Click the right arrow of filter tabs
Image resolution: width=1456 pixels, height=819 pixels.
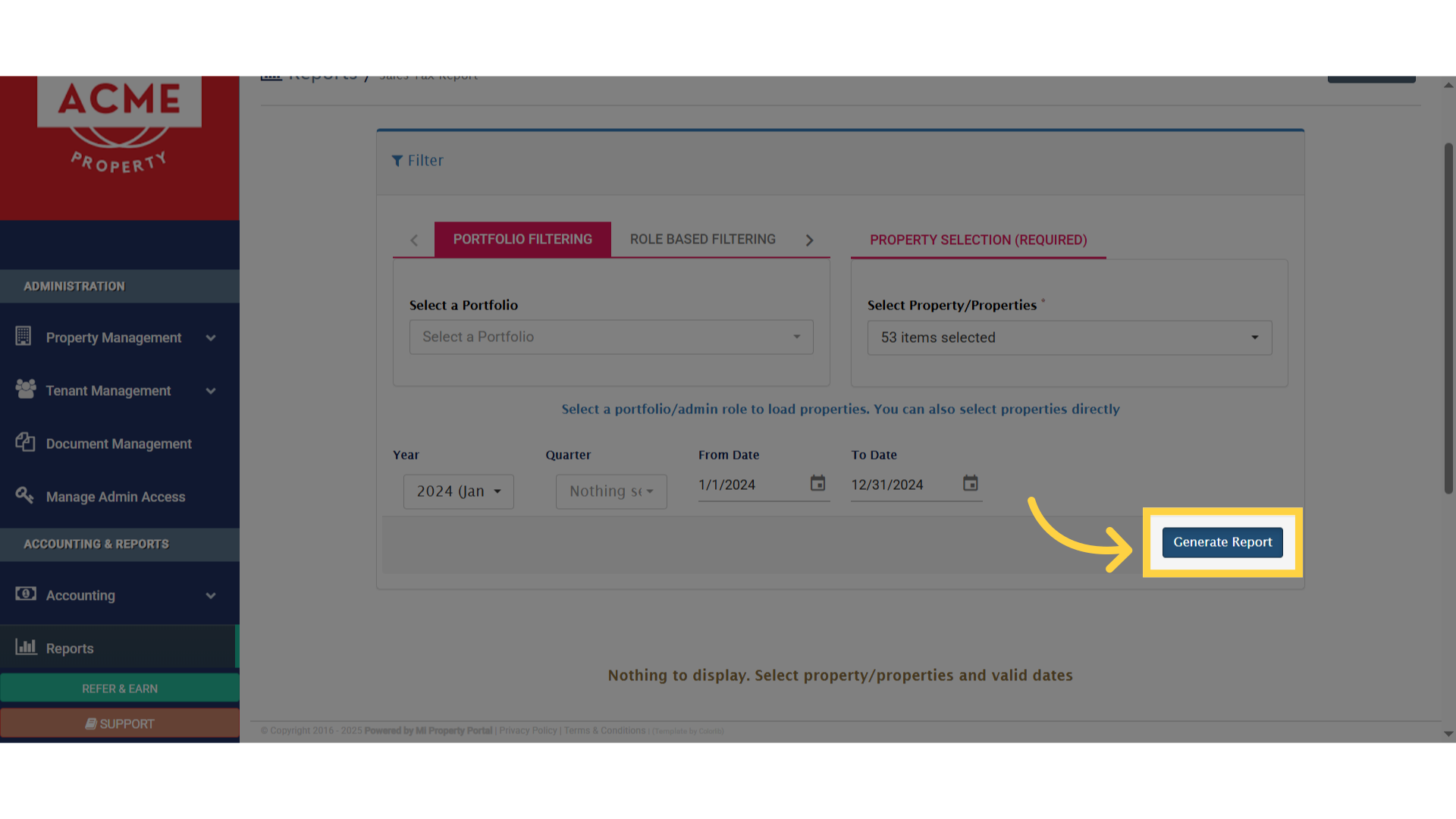tap(809, 240)
